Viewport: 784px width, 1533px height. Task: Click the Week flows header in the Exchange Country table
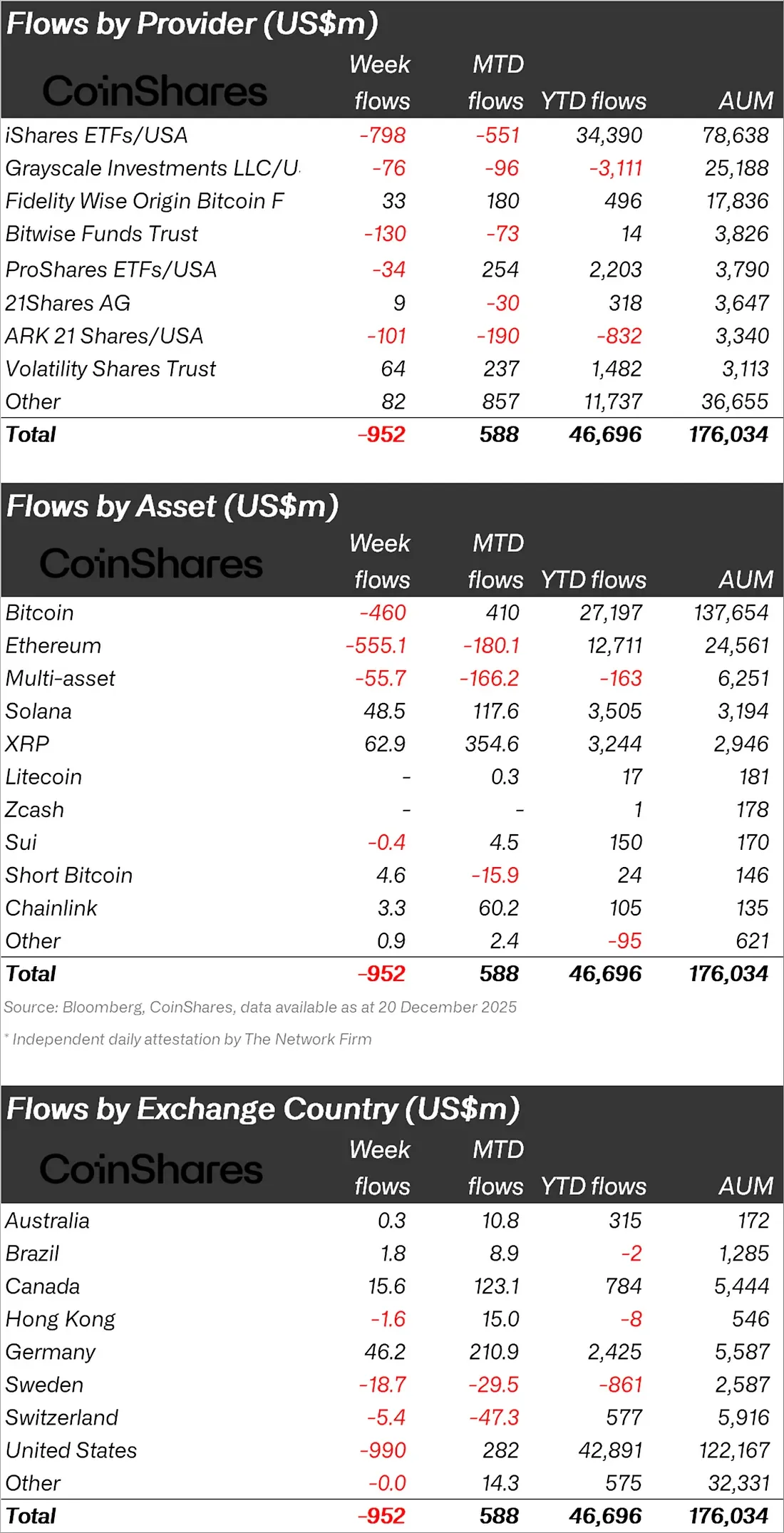click(x=381, y=1167)
